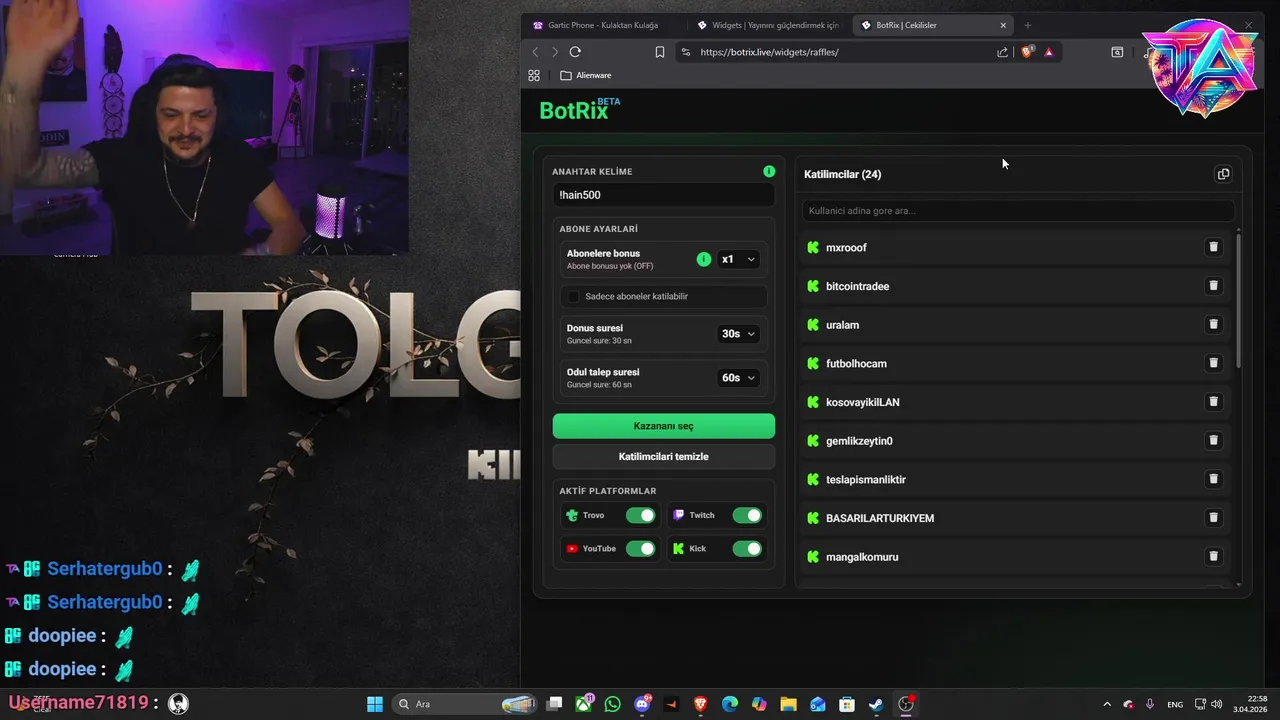1280x720 pixels.
Task: Open a new browser tab
Action: tap(1027, 25)
